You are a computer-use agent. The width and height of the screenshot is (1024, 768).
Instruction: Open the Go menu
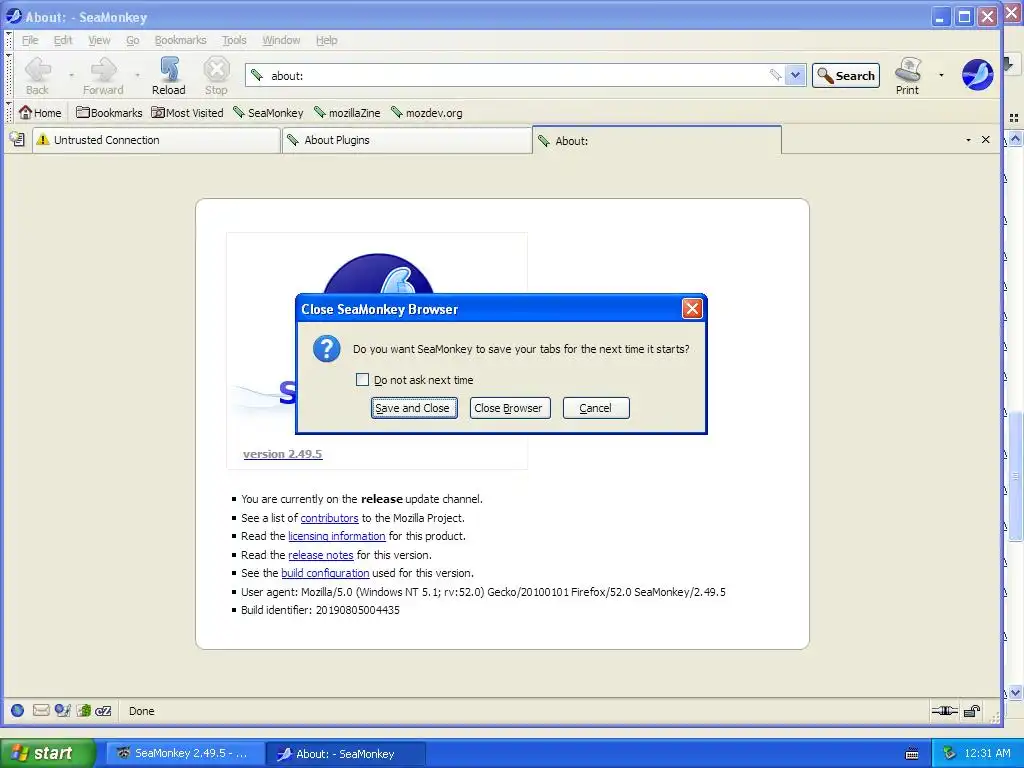(133, 40)
